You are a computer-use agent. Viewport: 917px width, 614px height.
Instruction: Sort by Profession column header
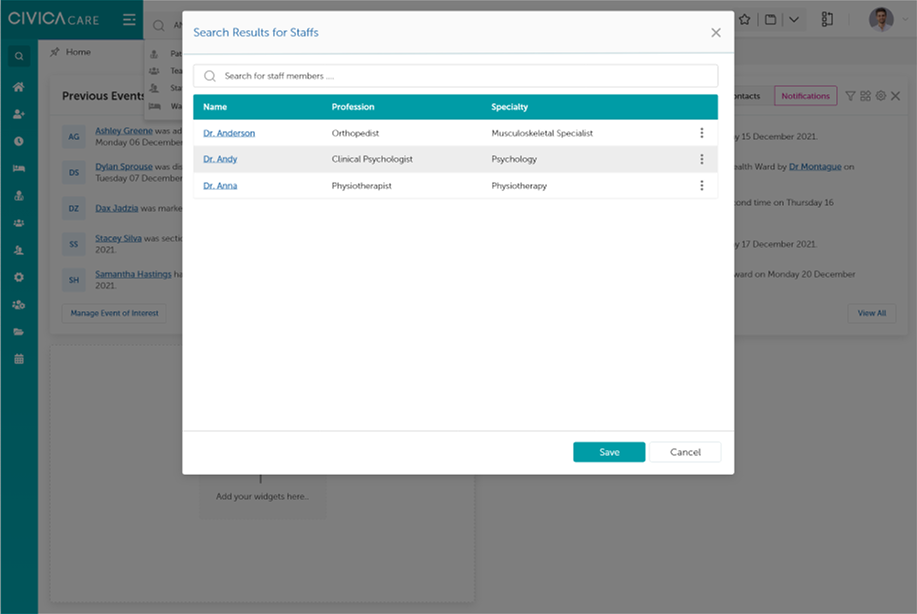(353, 107)
